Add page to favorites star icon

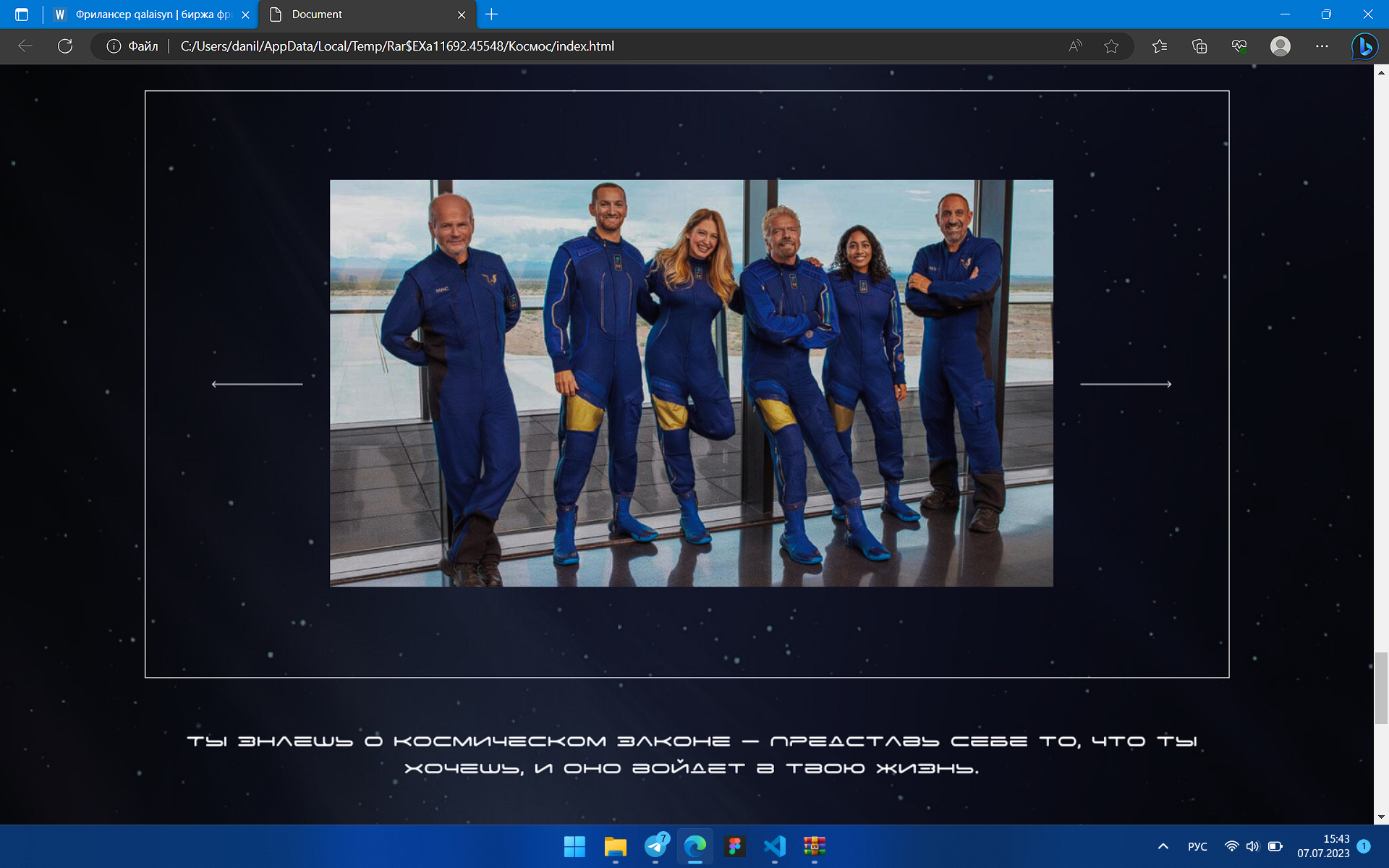click(1111, 46)
